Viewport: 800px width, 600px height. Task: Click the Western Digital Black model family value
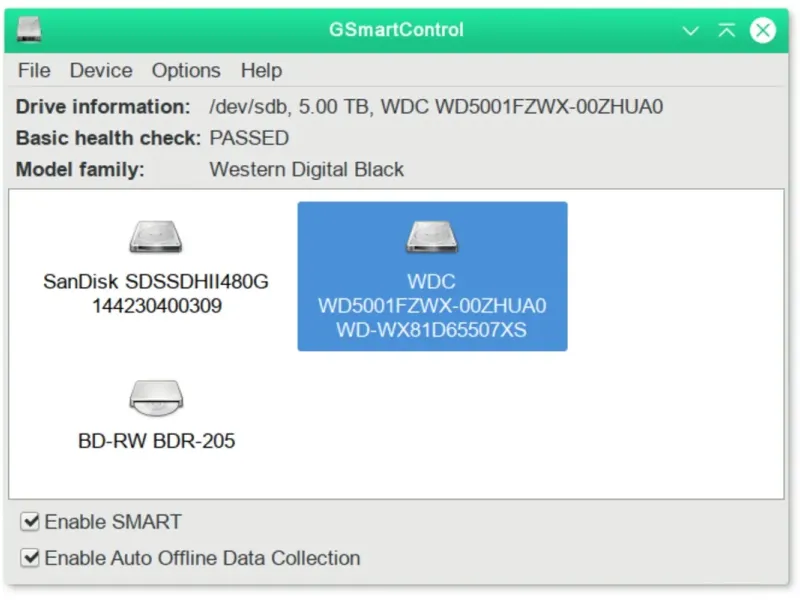307,169
